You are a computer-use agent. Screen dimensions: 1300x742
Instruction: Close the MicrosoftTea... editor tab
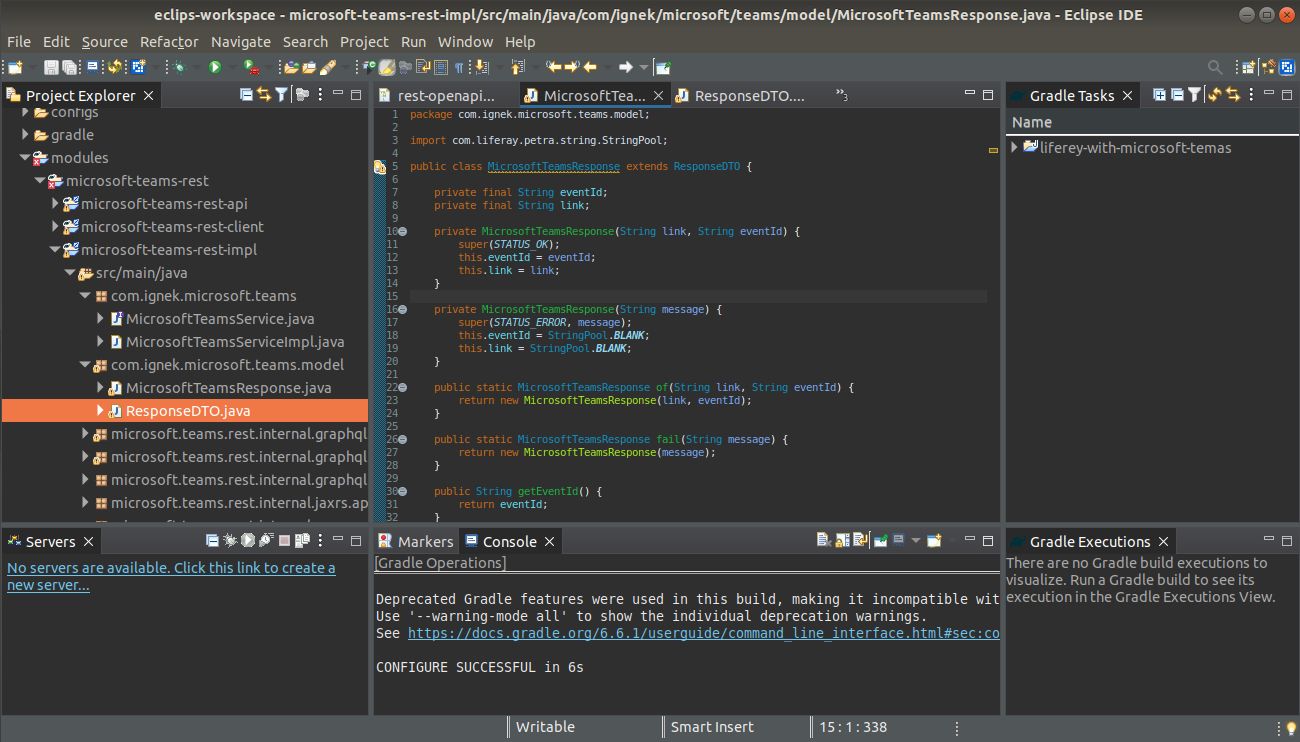coord(658,96)
